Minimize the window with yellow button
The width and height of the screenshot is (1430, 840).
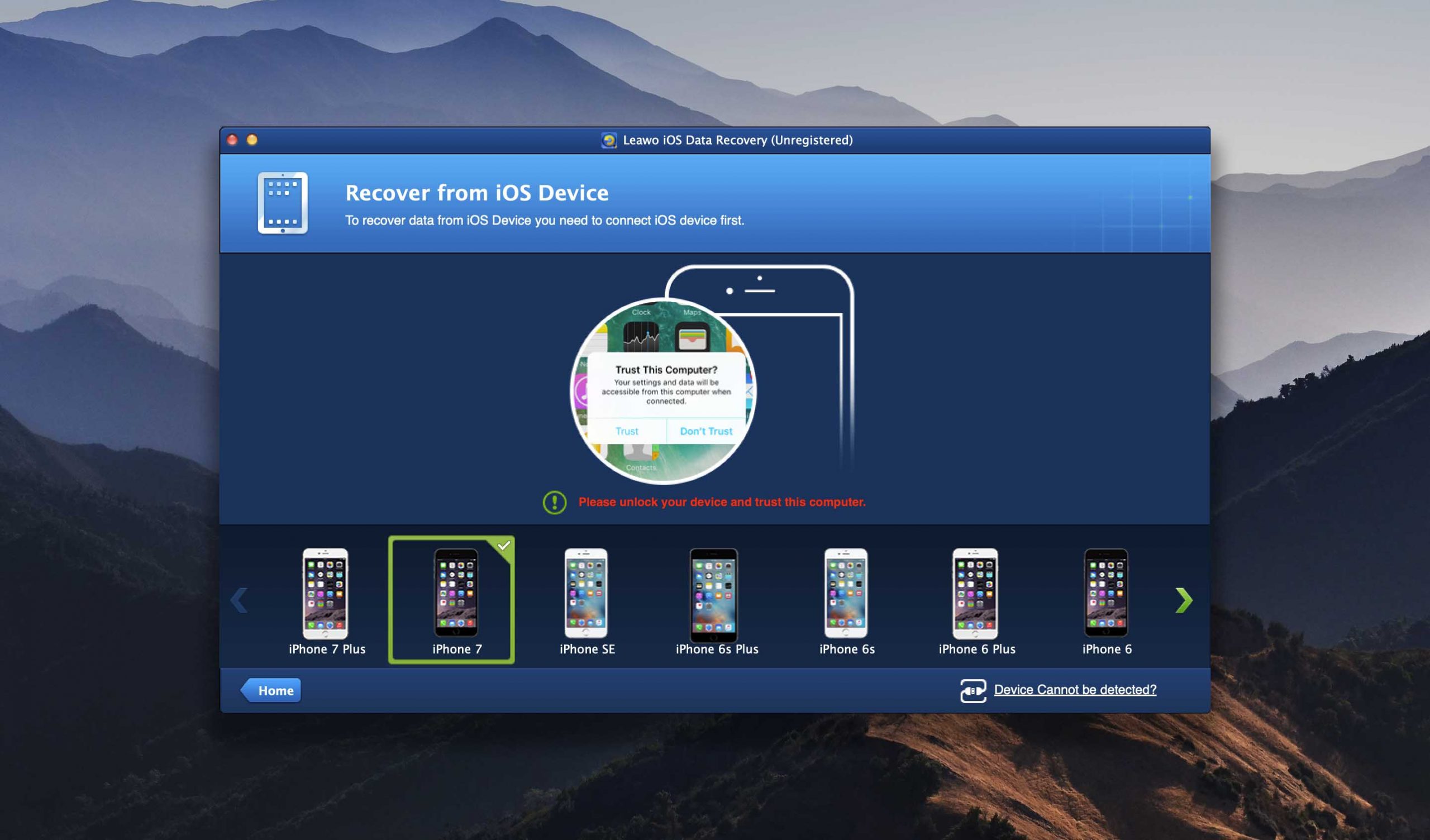coord(252,140)
